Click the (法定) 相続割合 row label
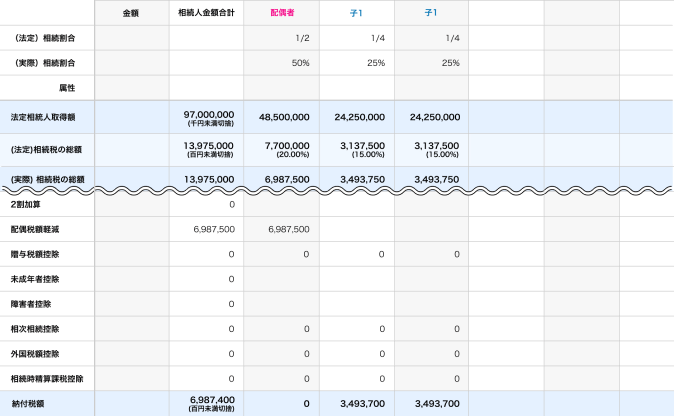This screenshot has width=674, height=416. [45, 38]
